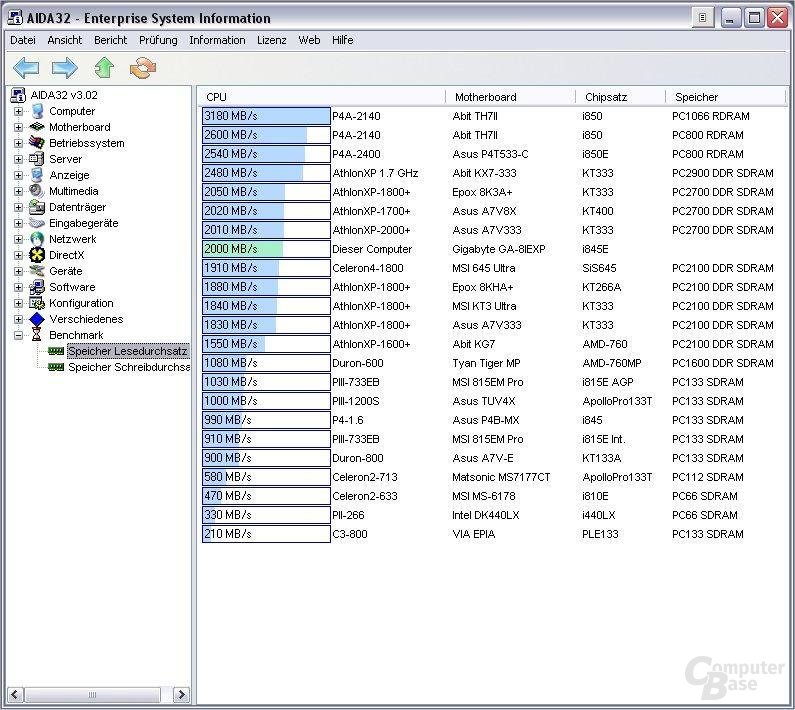Image resolution: width=795 pixels, height=710 pixels.
Task: Click the Speicher Schreibdurchsatz memory chip icon
Action: click(56, 367)
